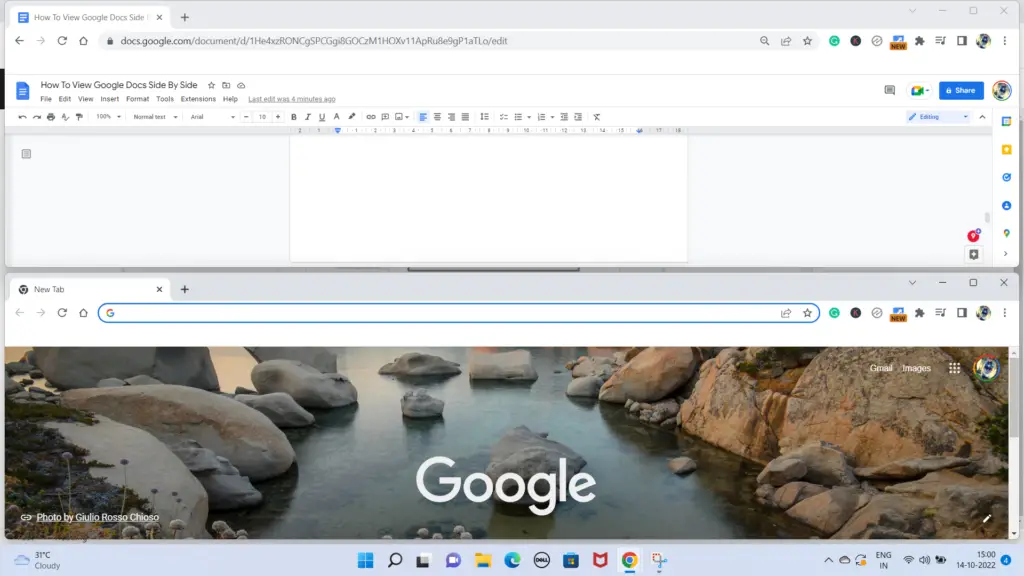Star the Google Docs document
The height and width of the screenshot is (576, 1024).
(212, 86)
